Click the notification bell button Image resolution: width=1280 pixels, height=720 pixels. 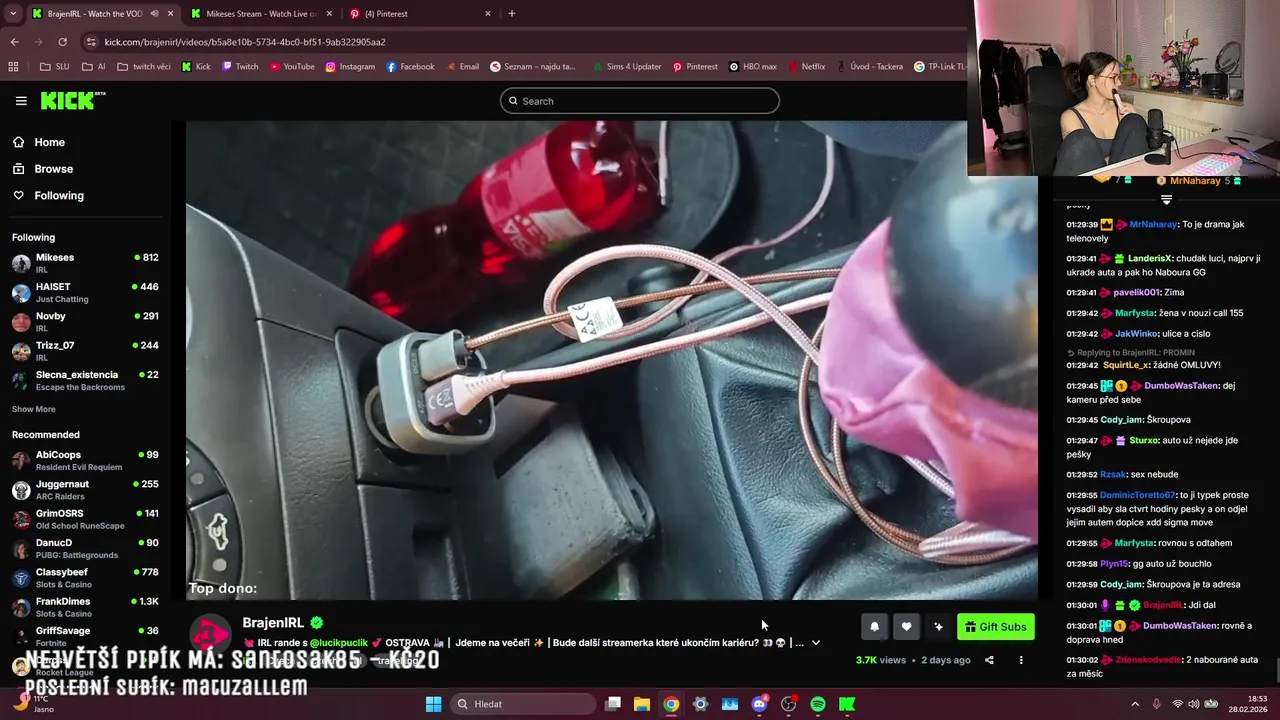pos(874,627)
